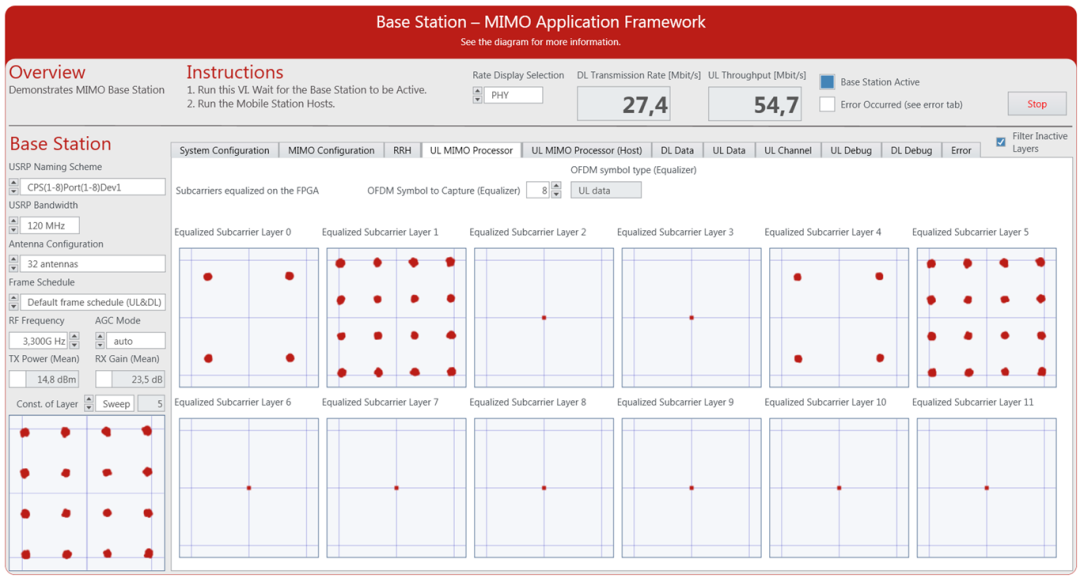1080x578 pixels.
Task: Click the AGC Mode stepper arrows
Action: [100, 340]
